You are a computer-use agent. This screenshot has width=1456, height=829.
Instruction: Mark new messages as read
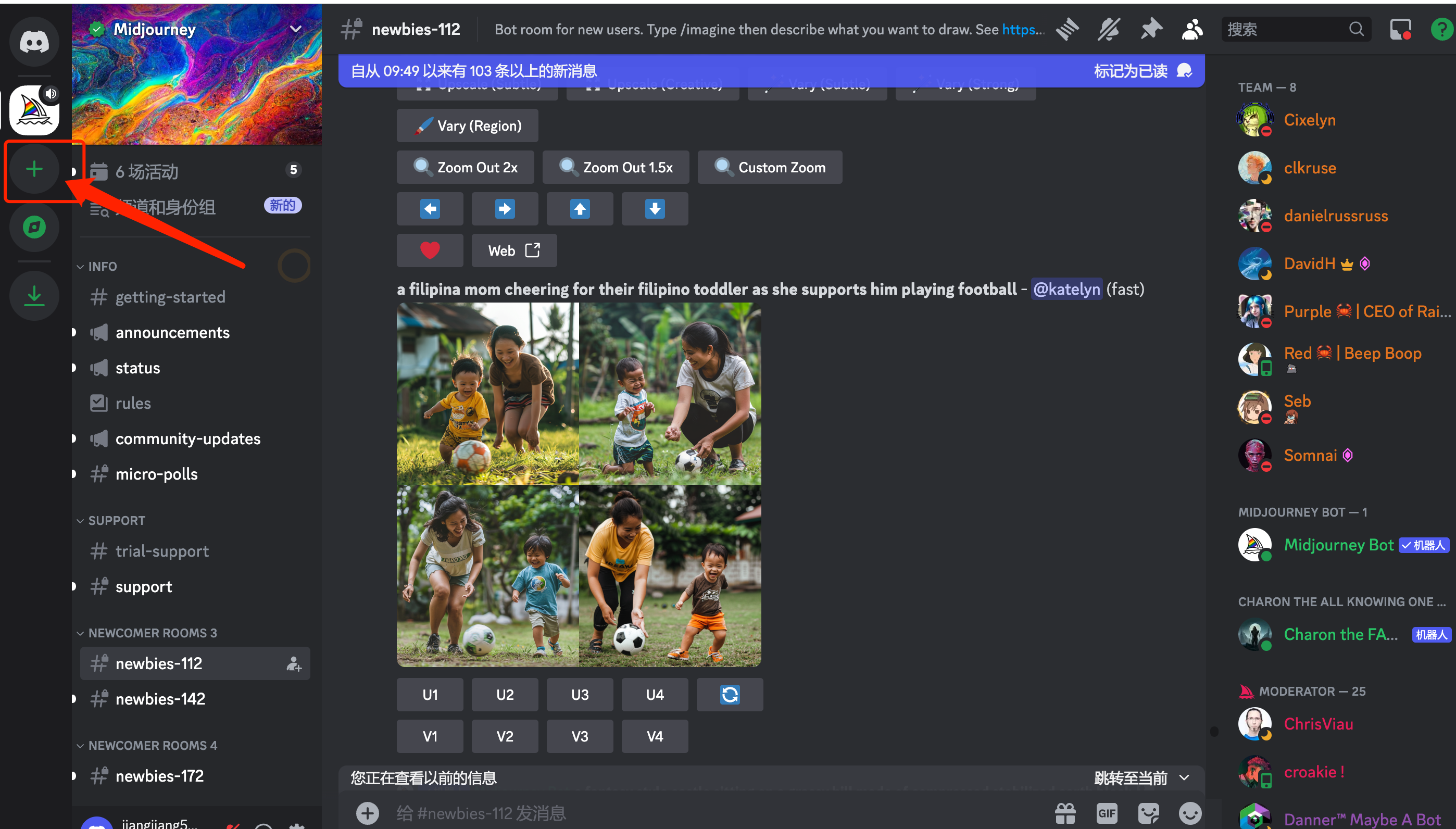coord(1143,71)
